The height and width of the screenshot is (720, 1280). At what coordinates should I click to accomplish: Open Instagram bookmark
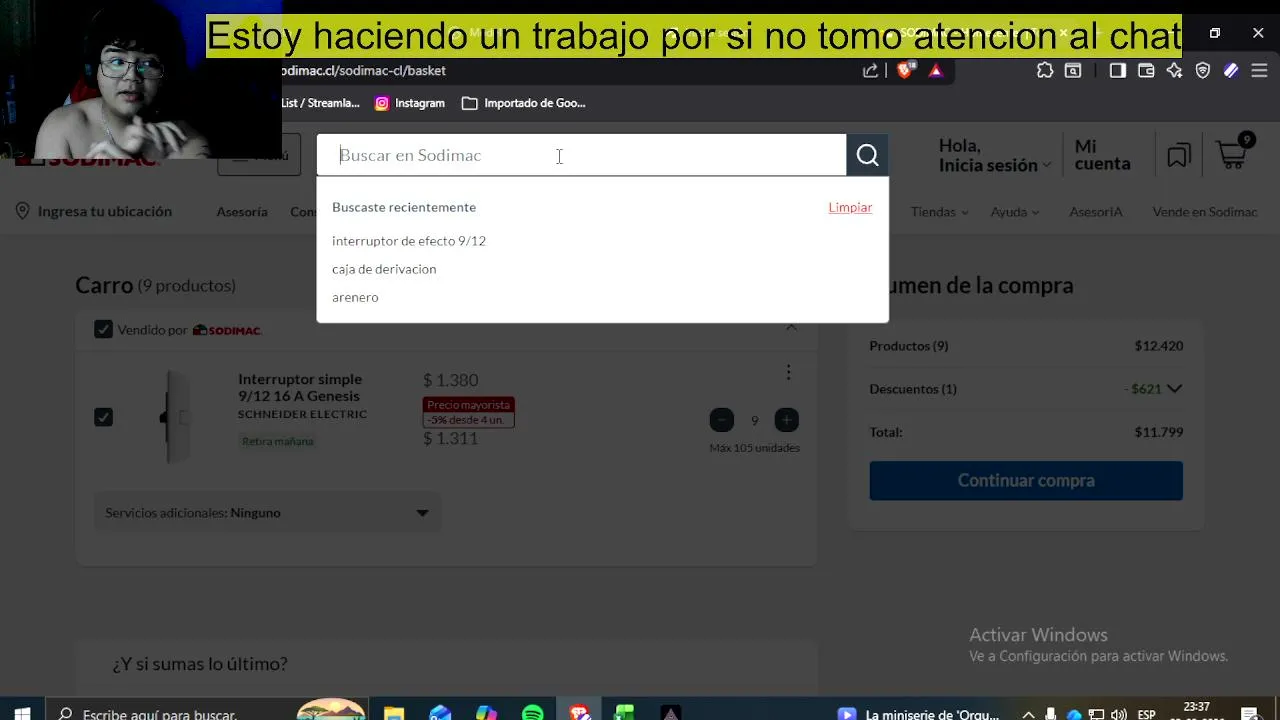coord(410,103)
